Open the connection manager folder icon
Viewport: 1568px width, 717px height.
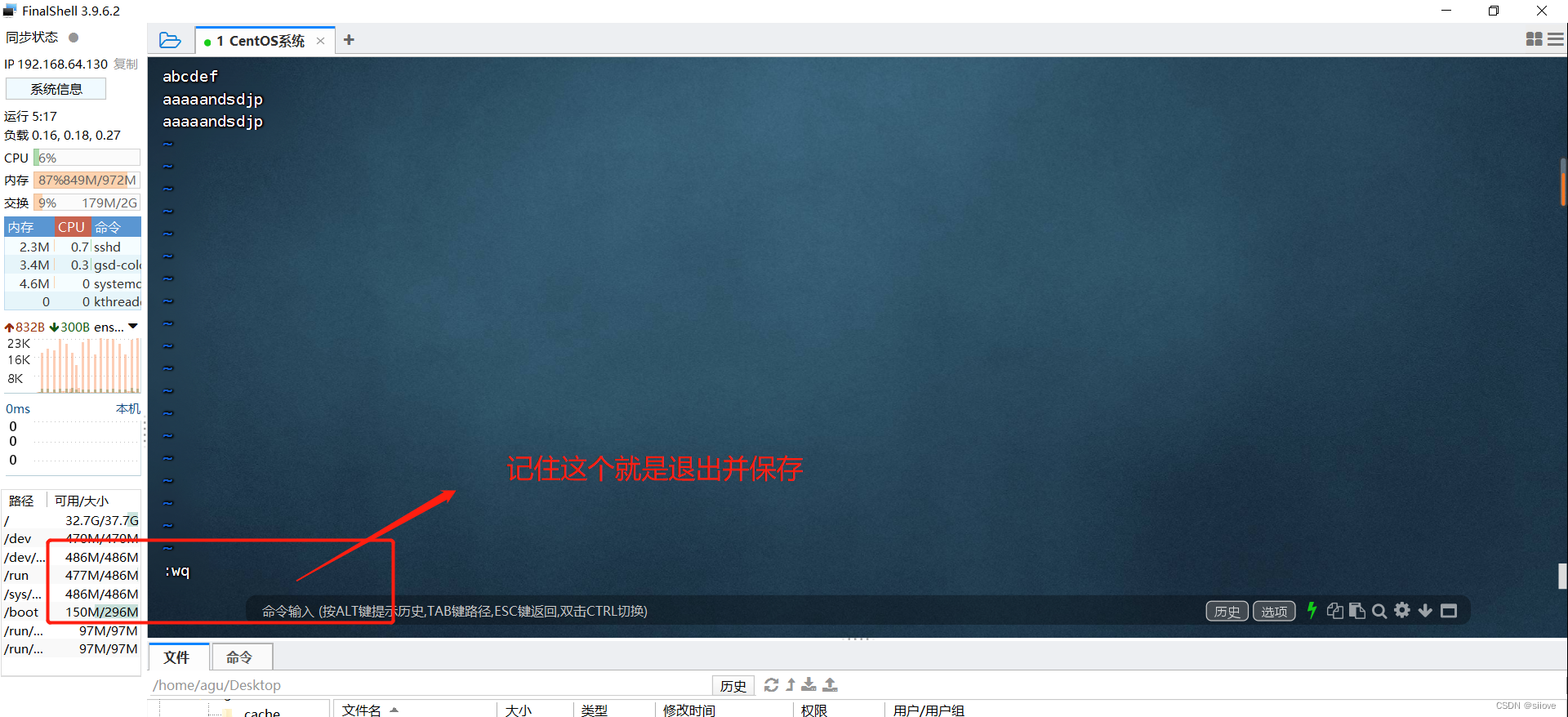(170, 40)
